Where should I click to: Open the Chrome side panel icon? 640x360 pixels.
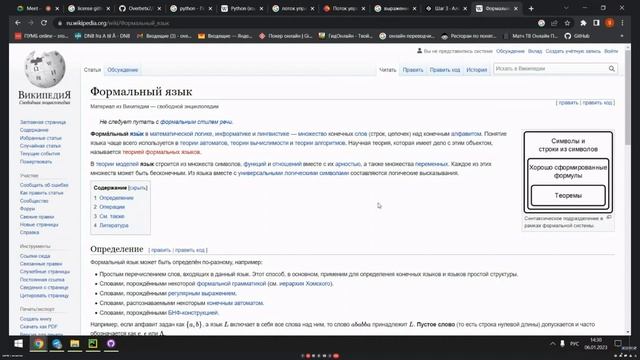click(x=596, y=23)
